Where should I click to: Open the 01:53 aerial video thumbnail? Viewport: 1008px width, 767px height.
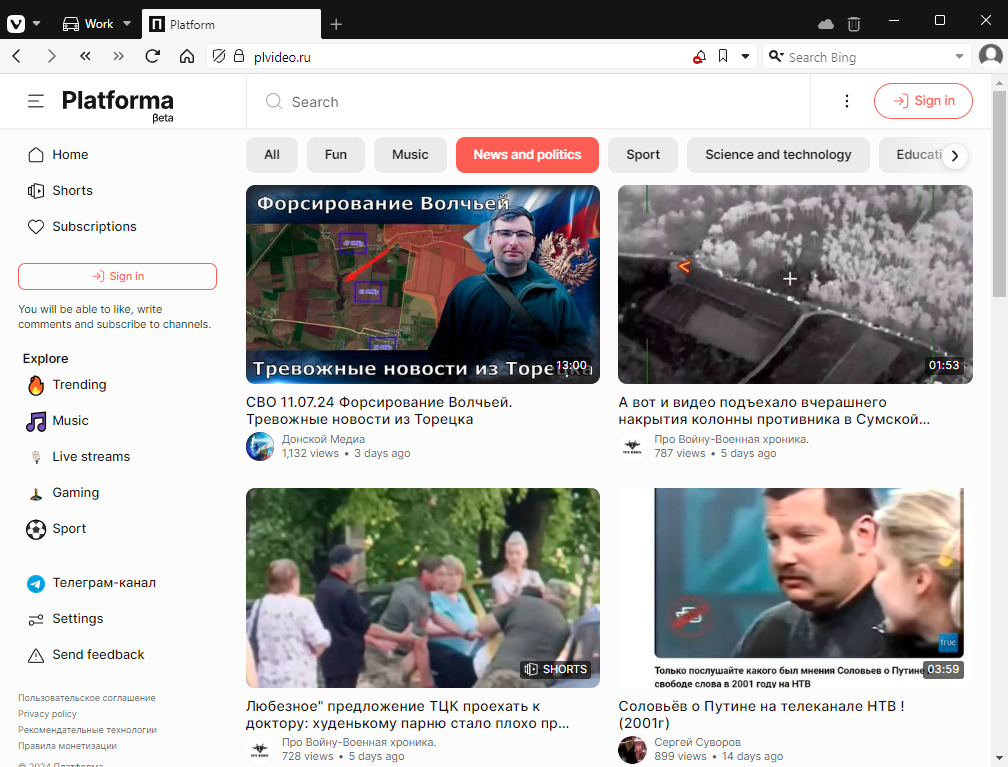(795, 285)
